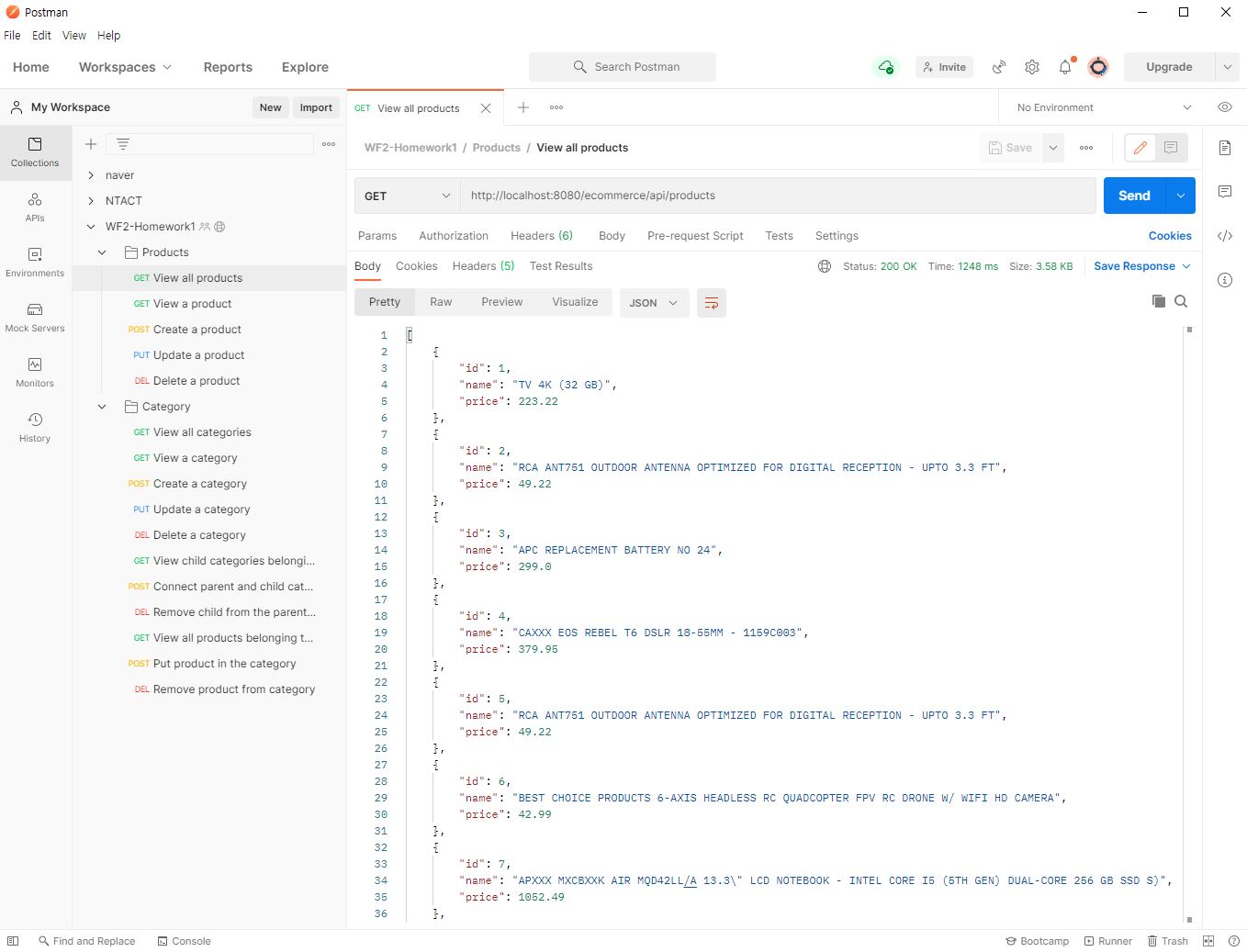The image size is (1247, 952).
Task: Collapse the WF2-Homework1 collection
Action: click(91, 227)
